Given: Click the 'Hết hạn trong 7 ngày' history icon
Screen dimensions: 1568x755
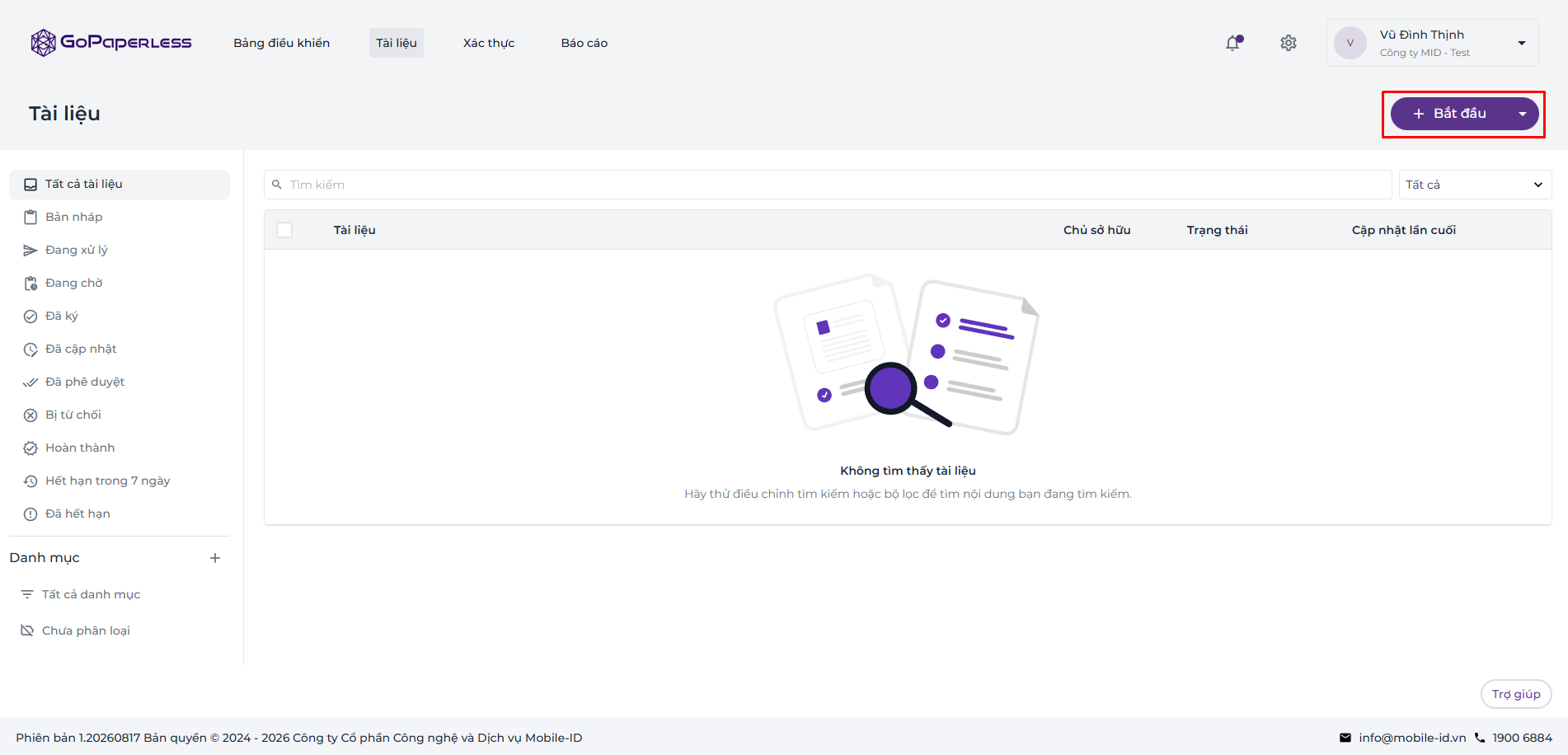Looking at the screenshot, I should [31, 481].
